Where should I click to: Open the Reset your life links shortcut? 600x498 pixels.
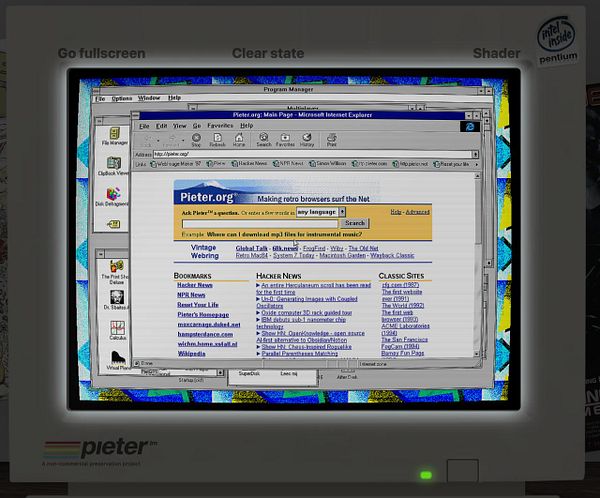click(x=452, y=164)
